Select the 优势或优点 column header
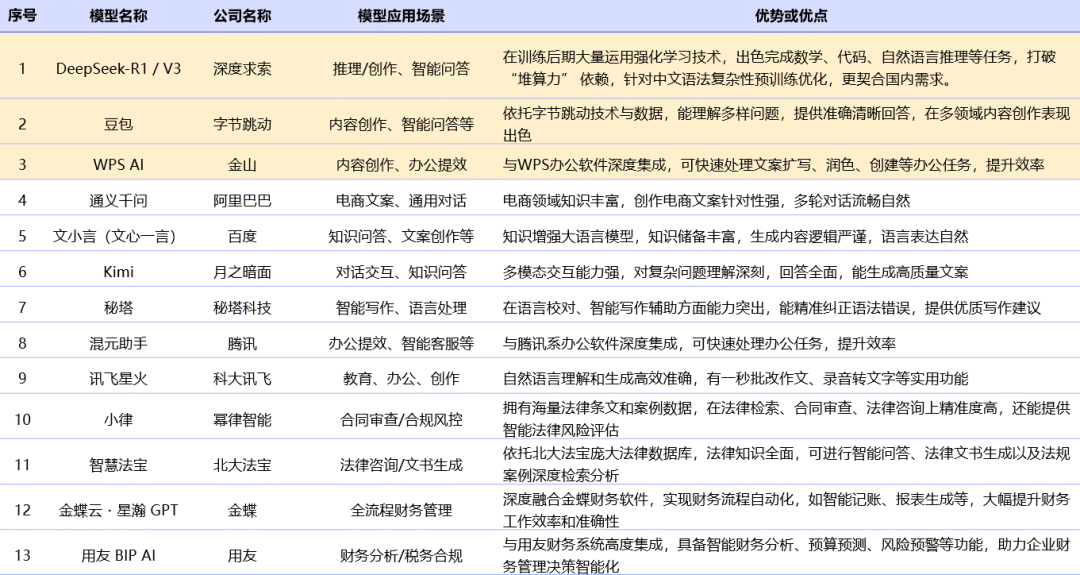Image resolution: width=1080 pixels, height=575 pixels. [x=791, y=15]
